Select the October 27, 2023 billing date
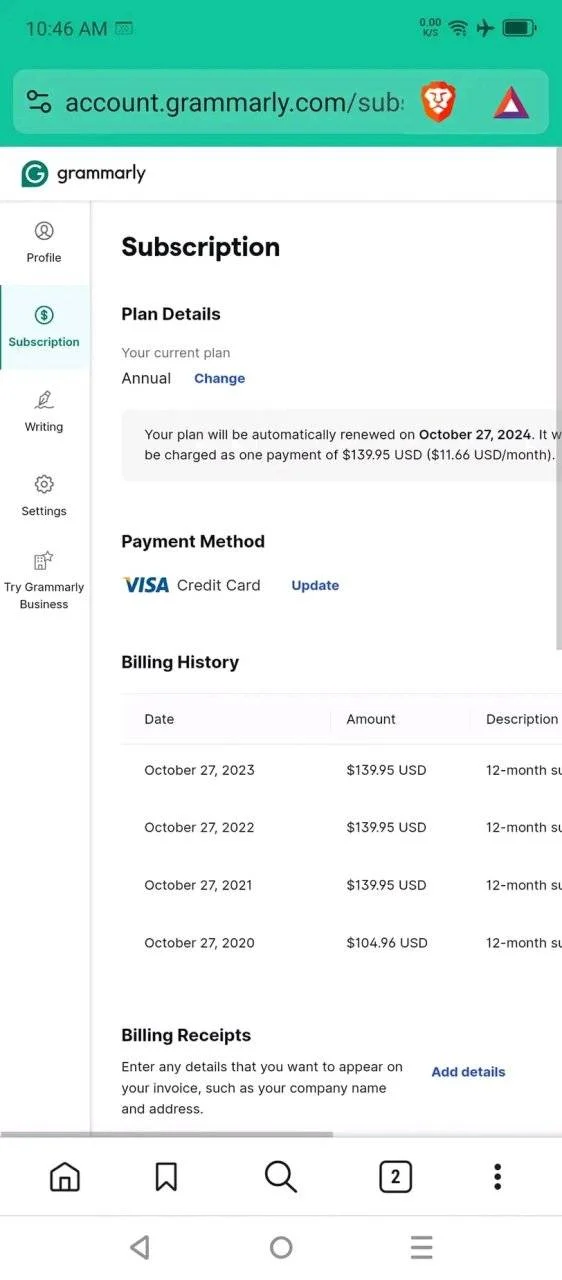The width and height of the screenshot is (562, 1280). tap(199, 770)
